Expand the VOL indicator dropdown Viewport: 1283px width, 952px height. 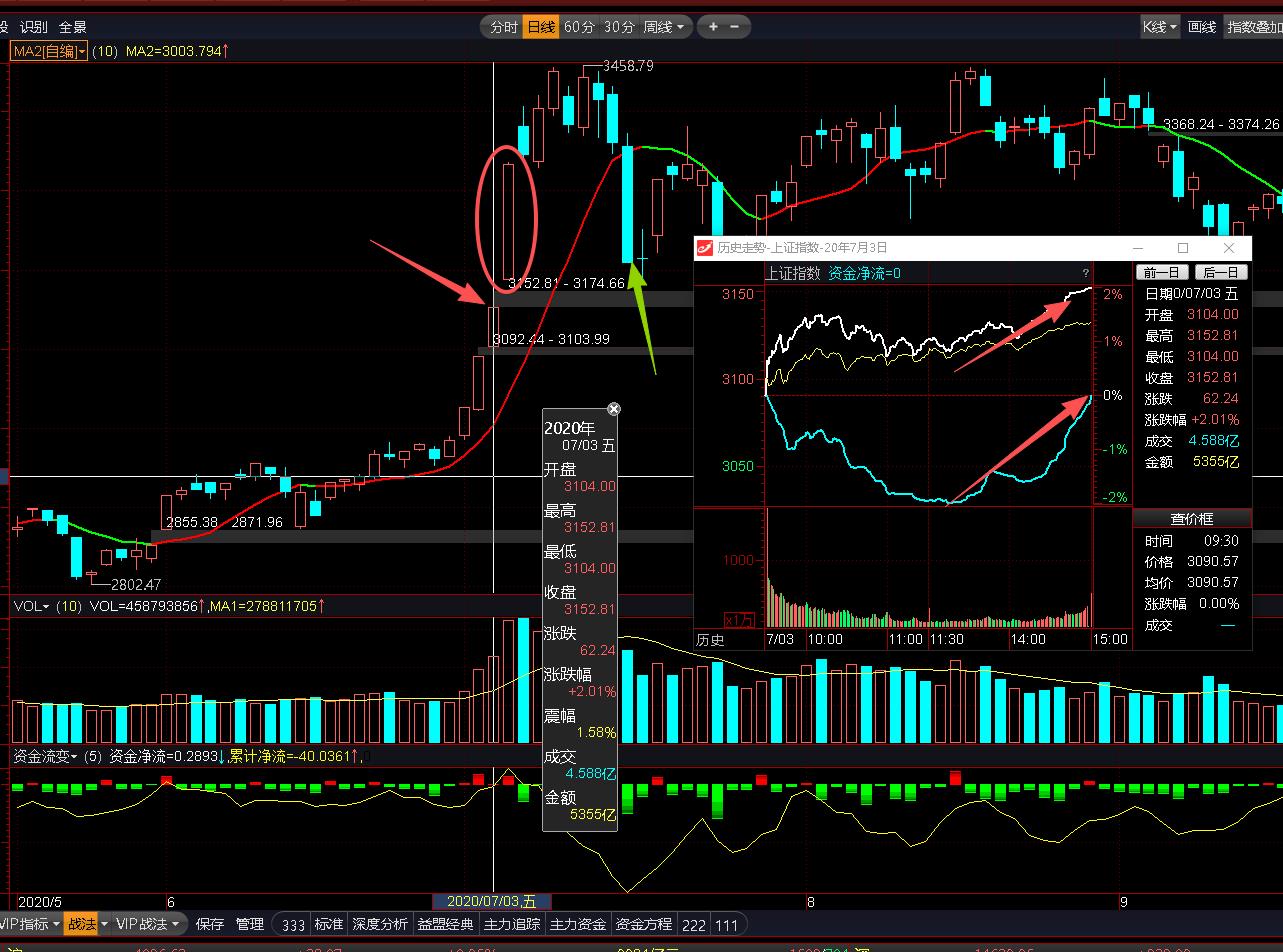pyautogui.click(x=31, y=606)
